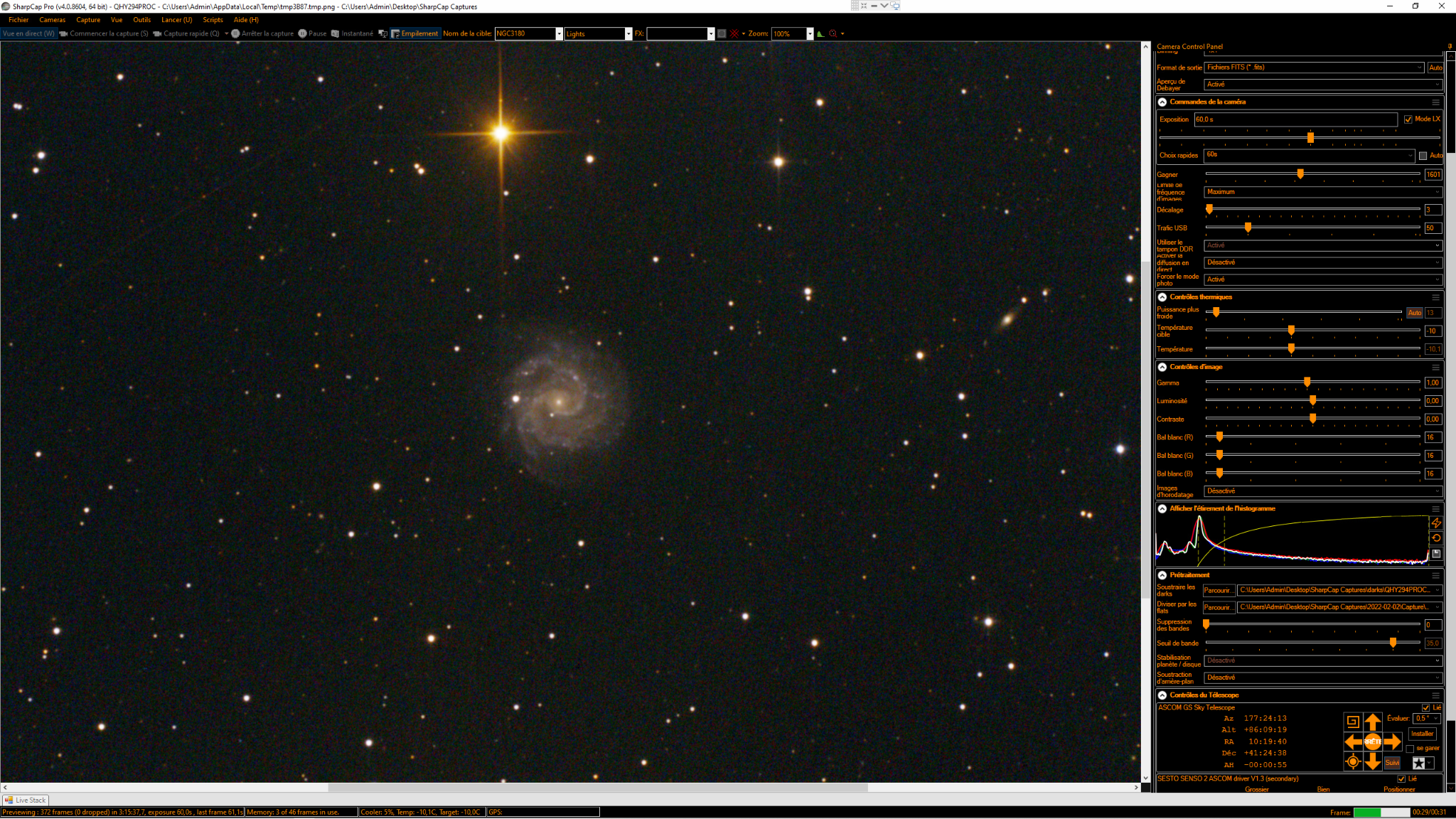Save the histogram stretch settings via the disk icon
The width and height of the screenshot is (1456, 819).
coord(1436,553)
